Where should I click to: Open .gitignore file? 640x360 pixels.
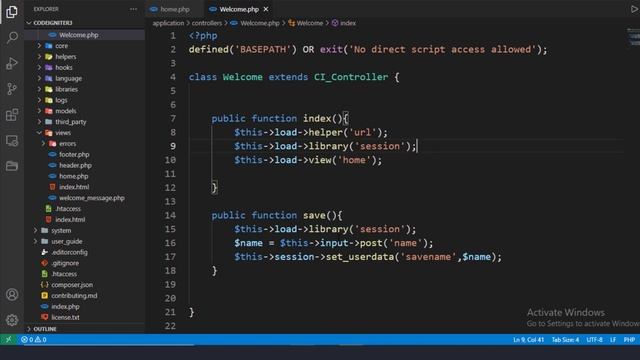(65, 263)
